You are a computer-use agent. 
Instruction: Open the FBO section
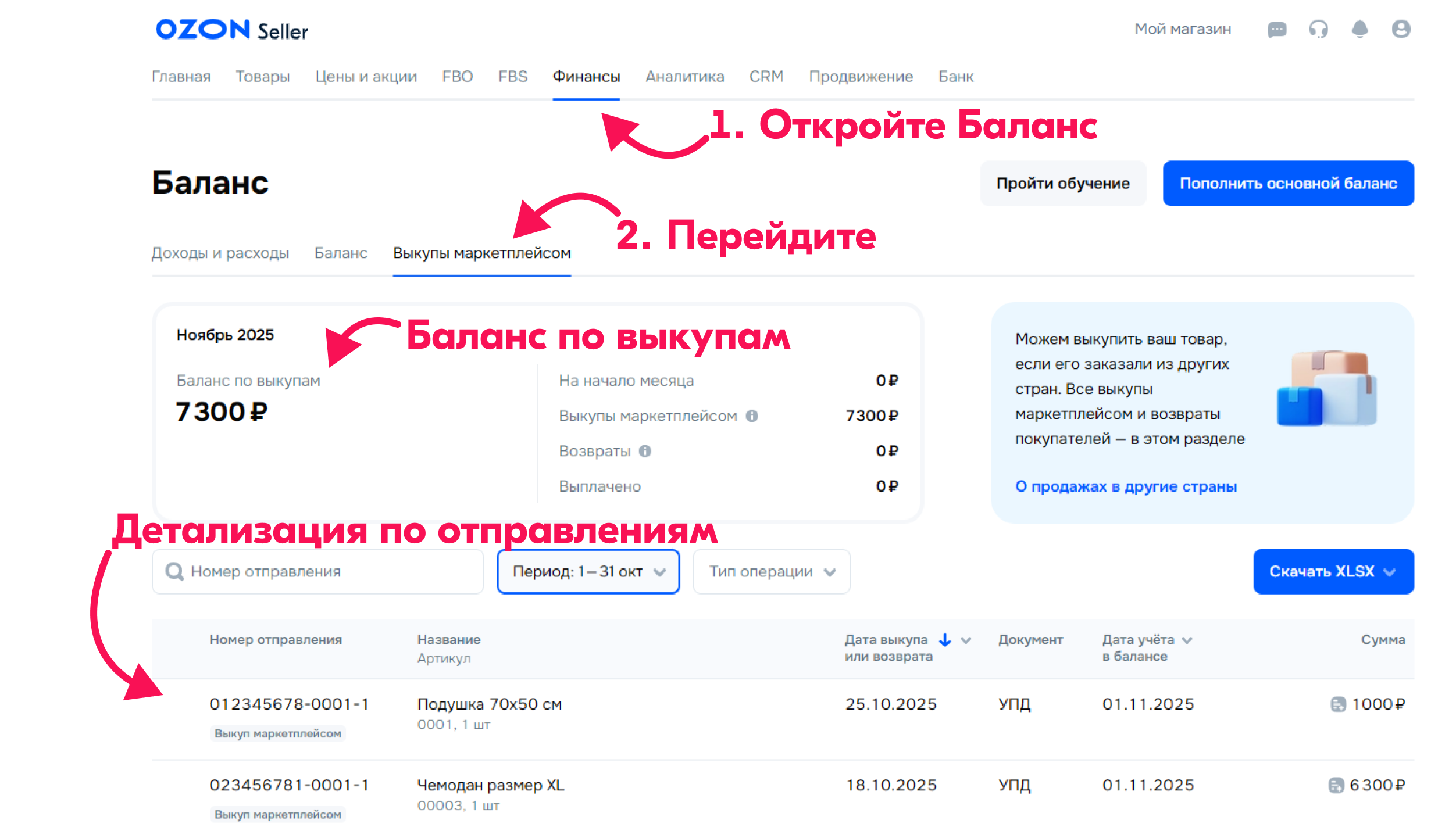(457, 77)
